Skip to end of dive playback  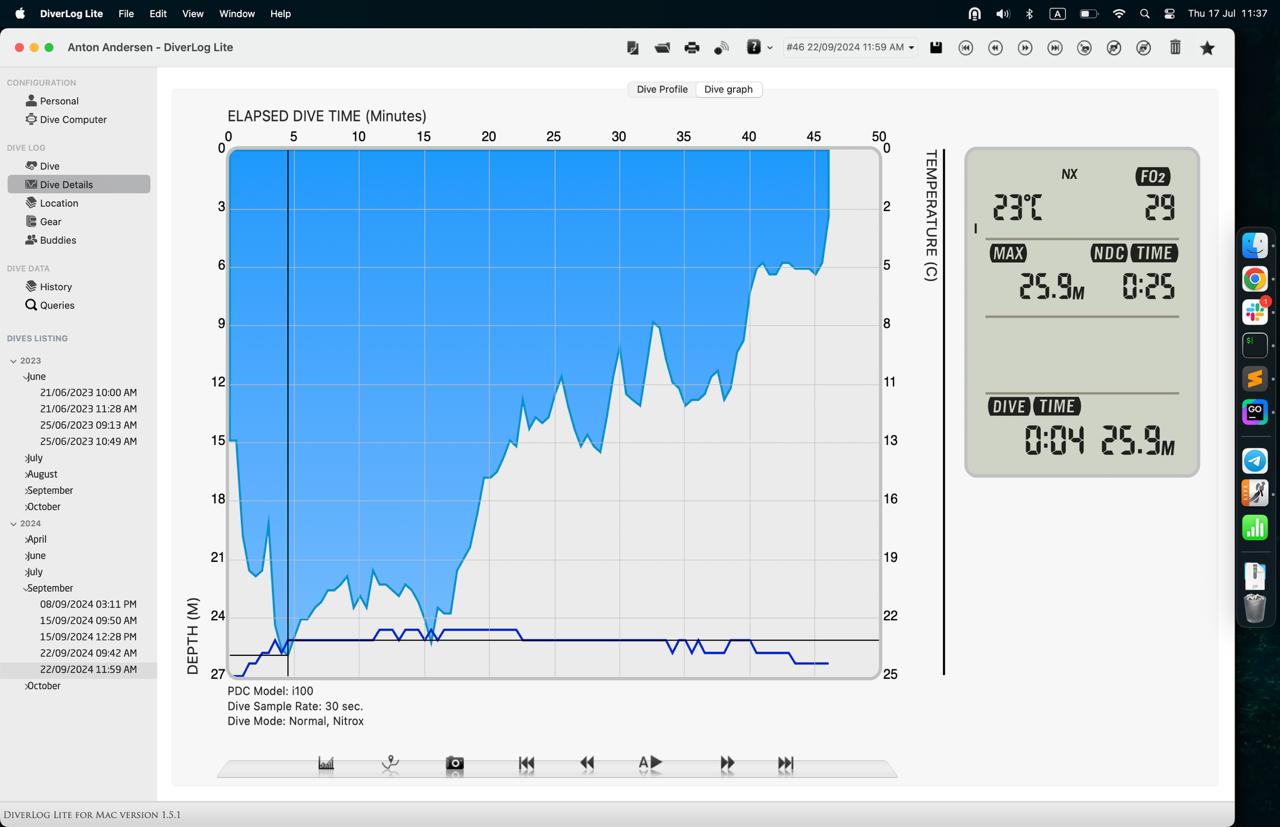click(x=786, y=763)
